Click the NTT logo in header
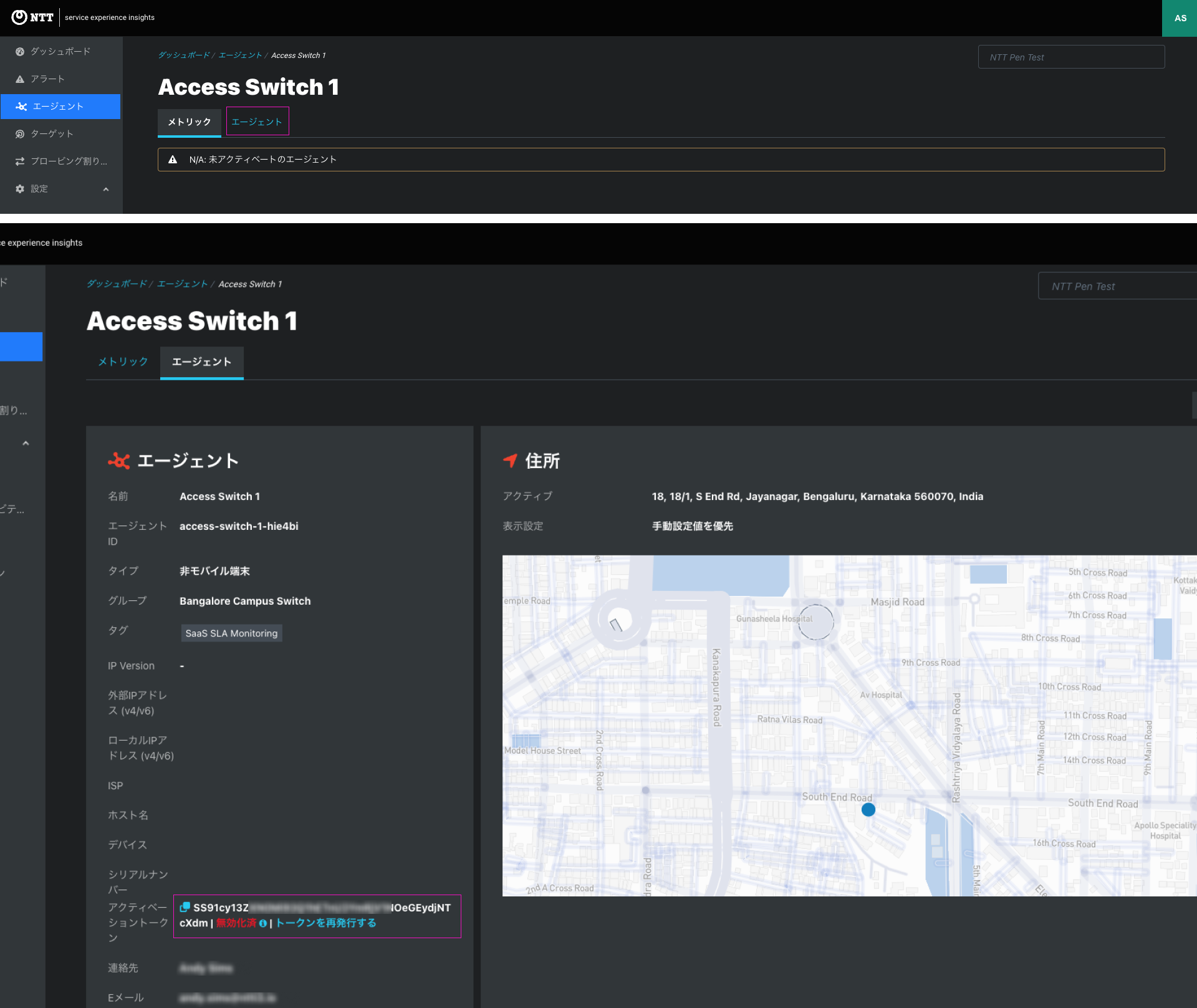The height and width of the screenshot is (1008, 1197). point(32,17)
